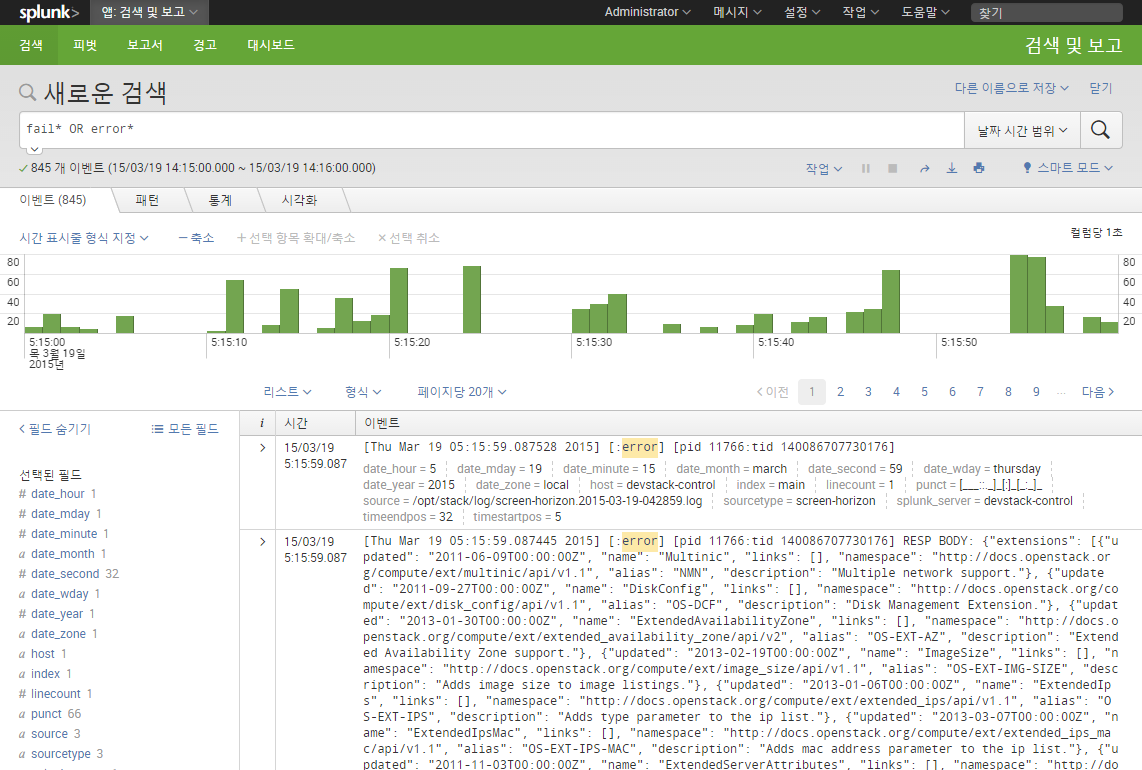The height and width of the screenshot is (770, 1142).
Task: Open host field in sidebar
Action: coord(43,654)
